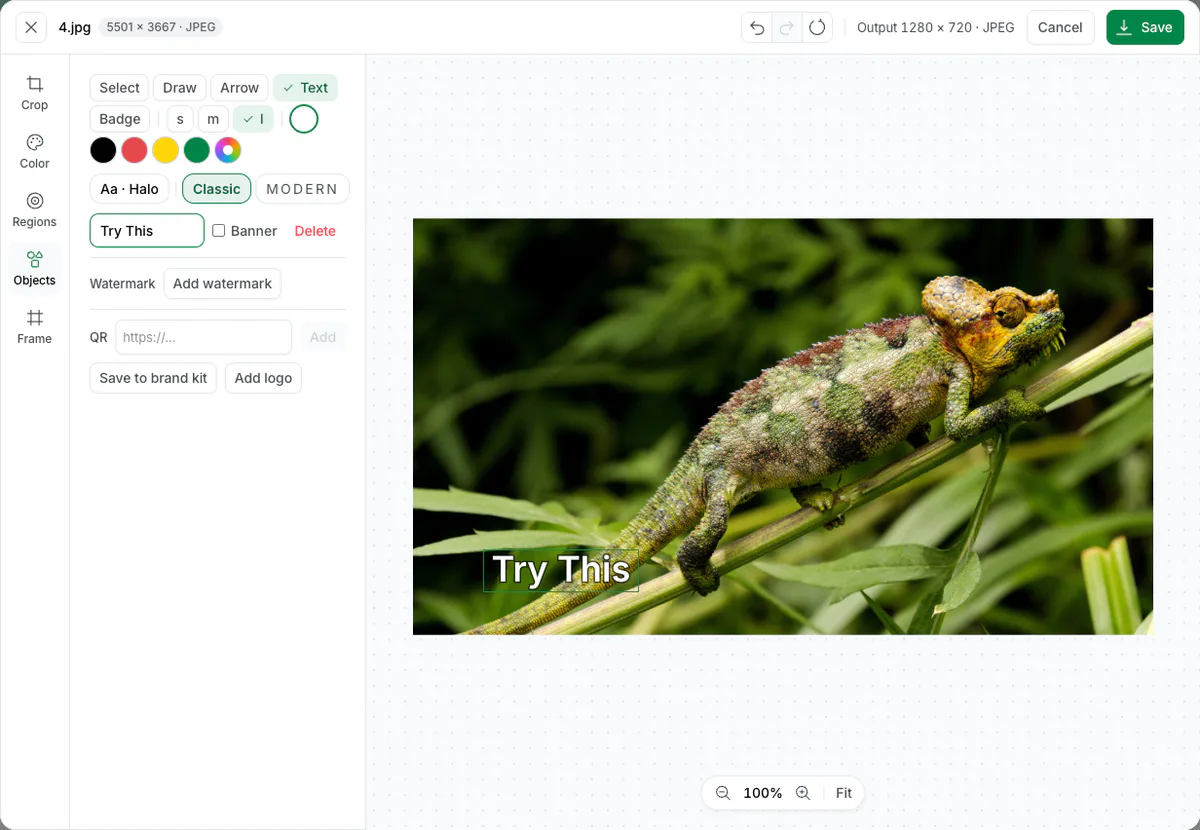1200x830 pixels.
Task: Focus the QR URL input field
Action: point(203,337)
